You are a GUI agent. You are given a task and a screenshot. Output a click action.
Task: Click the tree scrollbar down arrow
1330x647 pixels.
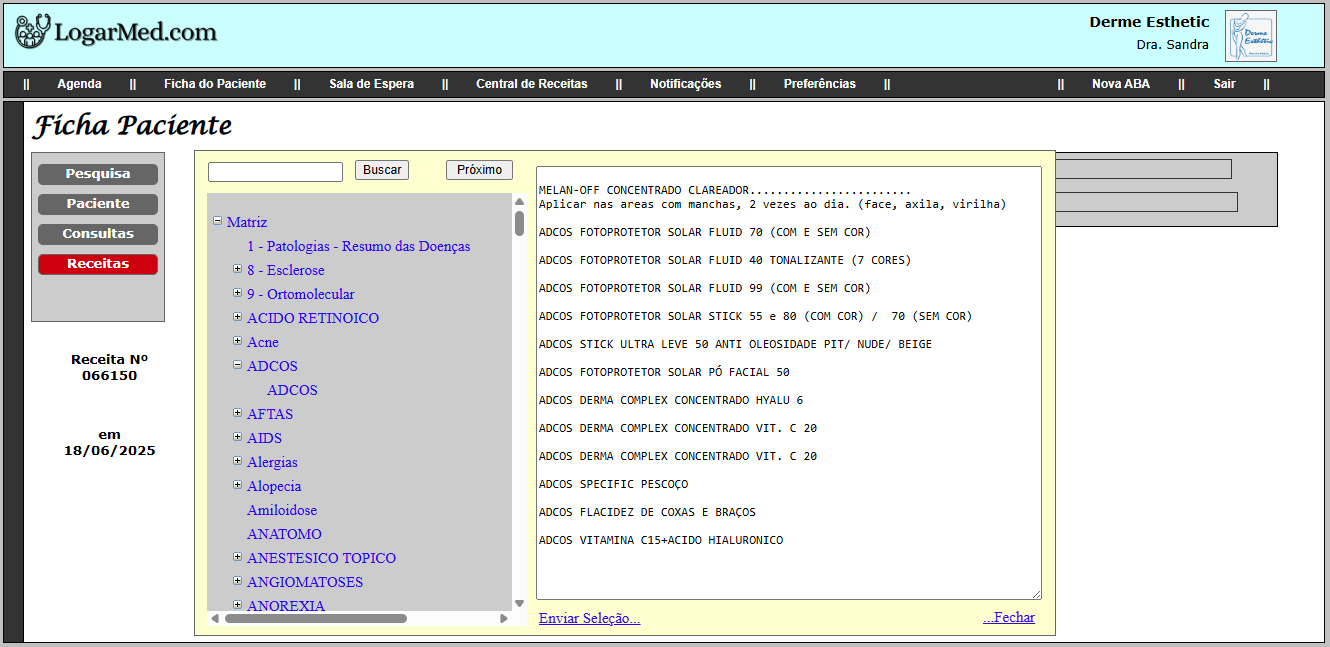520,603
